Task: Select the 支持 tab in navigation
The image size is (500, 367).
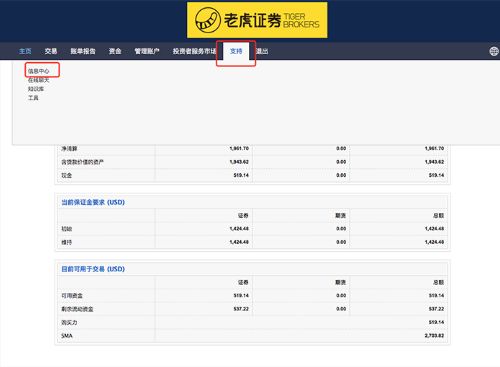Action: pyautogui.click(x=236, y=51)
